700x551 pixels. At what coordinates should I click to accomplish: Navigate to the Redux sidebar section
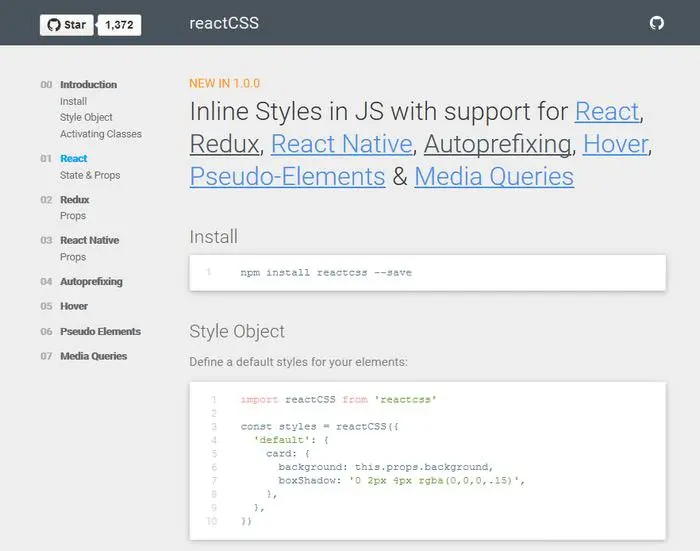(75, 200)
